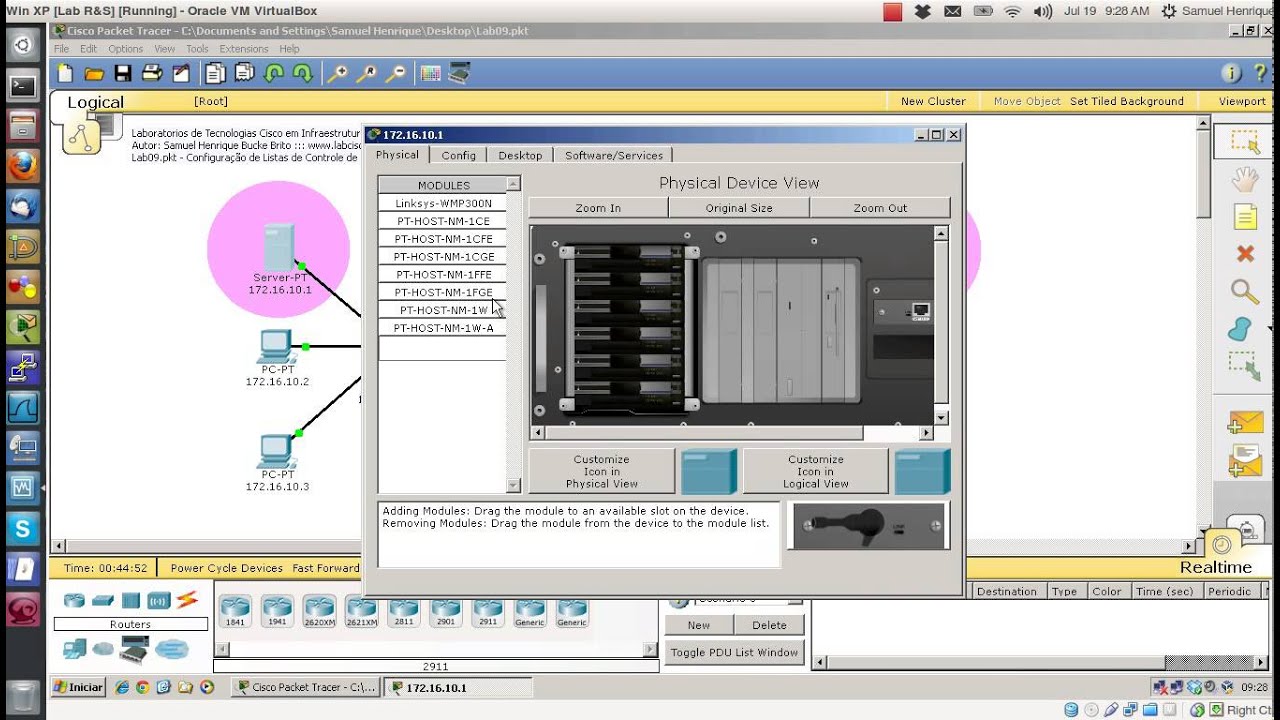Open the Extensions menu
Viewport: 1280px width, 720px height.
point(244,48)
